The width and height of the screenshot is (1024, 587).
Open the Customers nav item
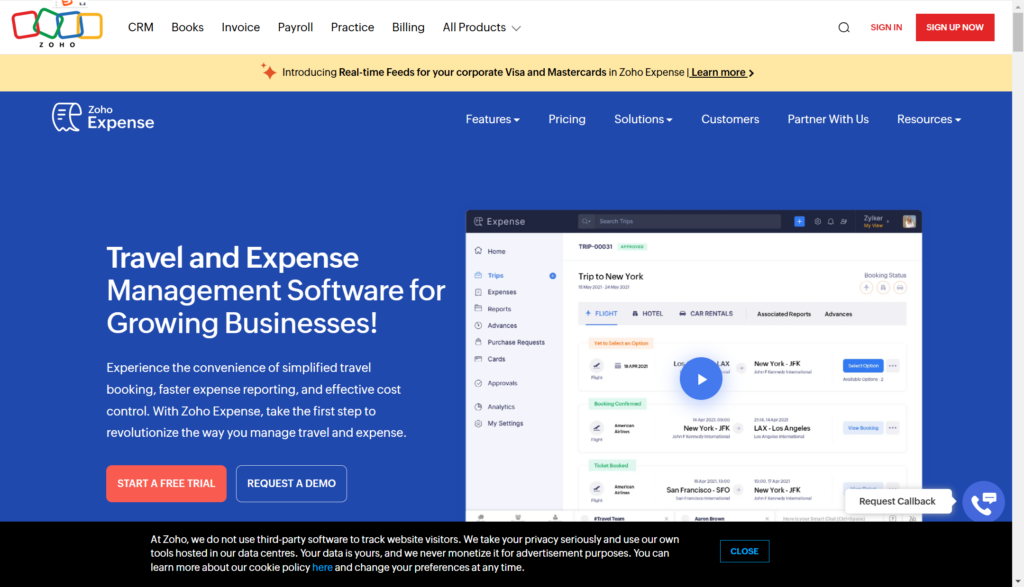[730, 119]
